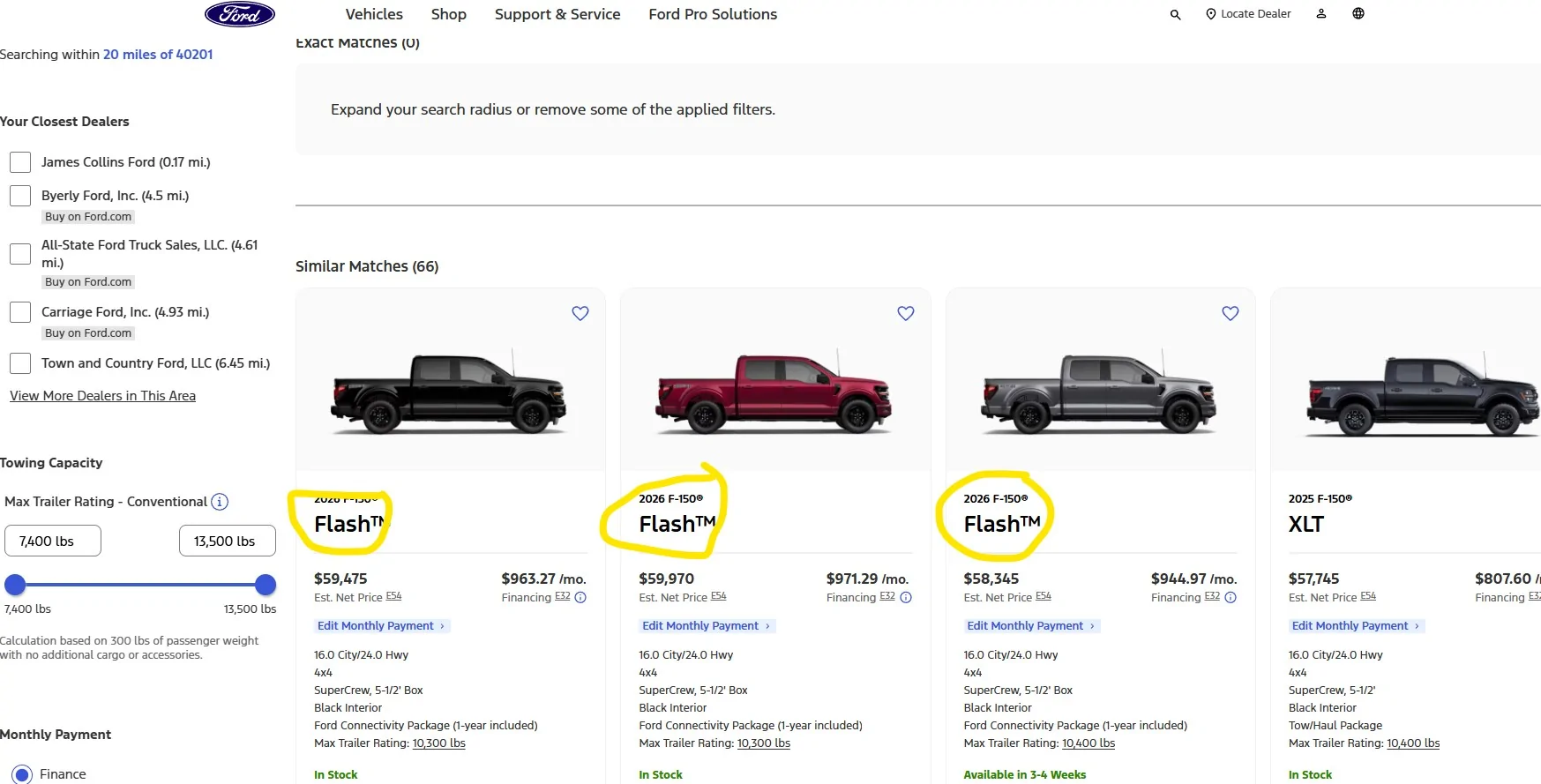Open financing info icon for $971.29 /mo.
Viewport: 1541px width, 784px height.
(x=906, y=598)
